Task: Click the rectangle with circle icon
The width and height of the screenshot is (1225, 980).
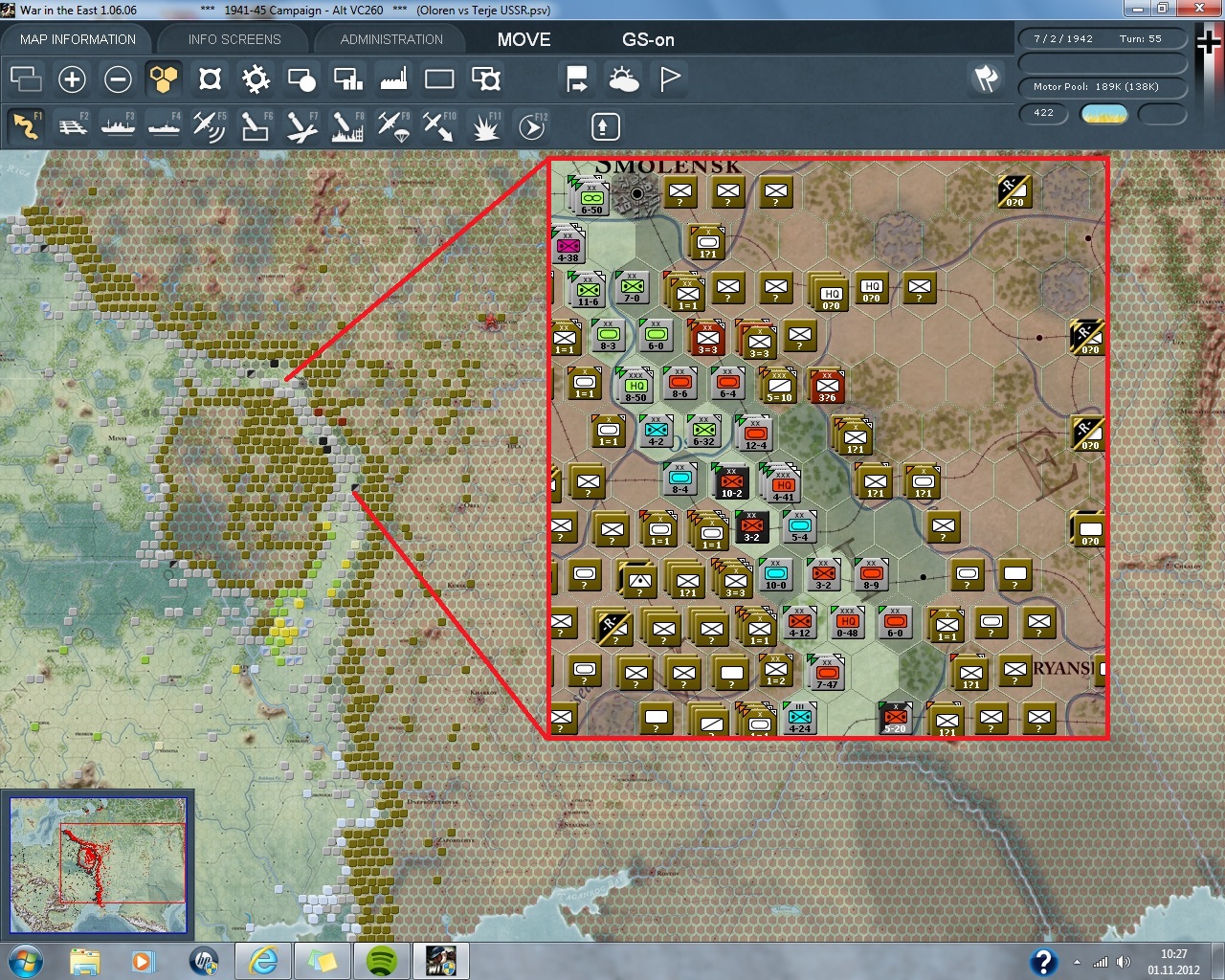Action: pyautogui.click(x=301, y=78)
